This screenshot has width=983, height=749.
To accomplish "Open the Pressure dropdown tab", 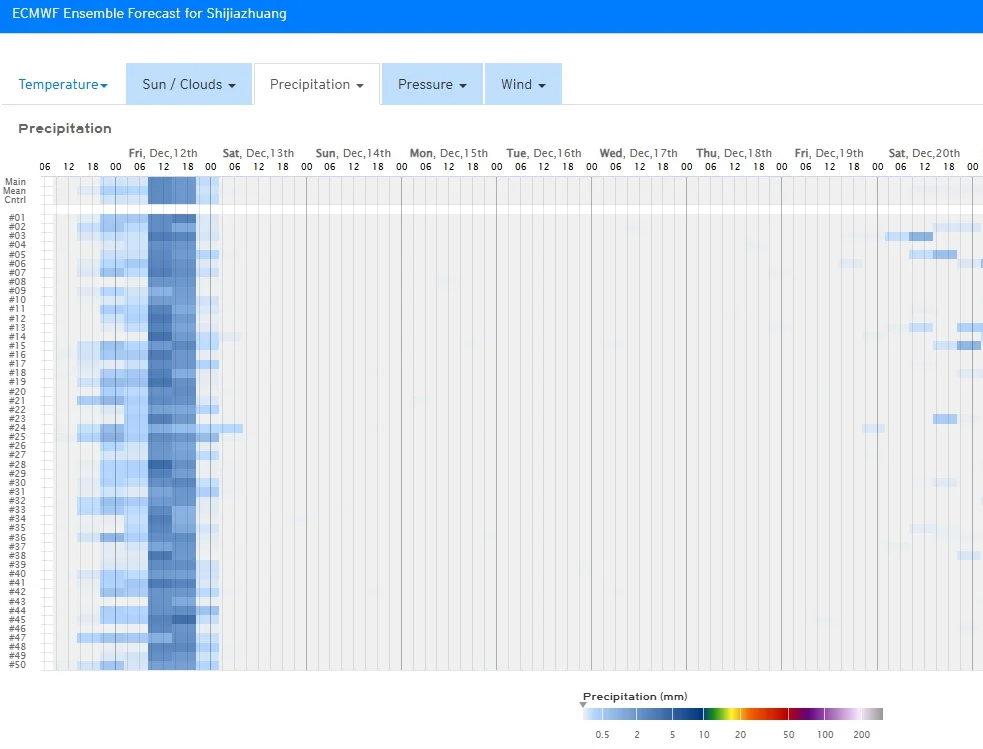I will (x=432, y=84).
